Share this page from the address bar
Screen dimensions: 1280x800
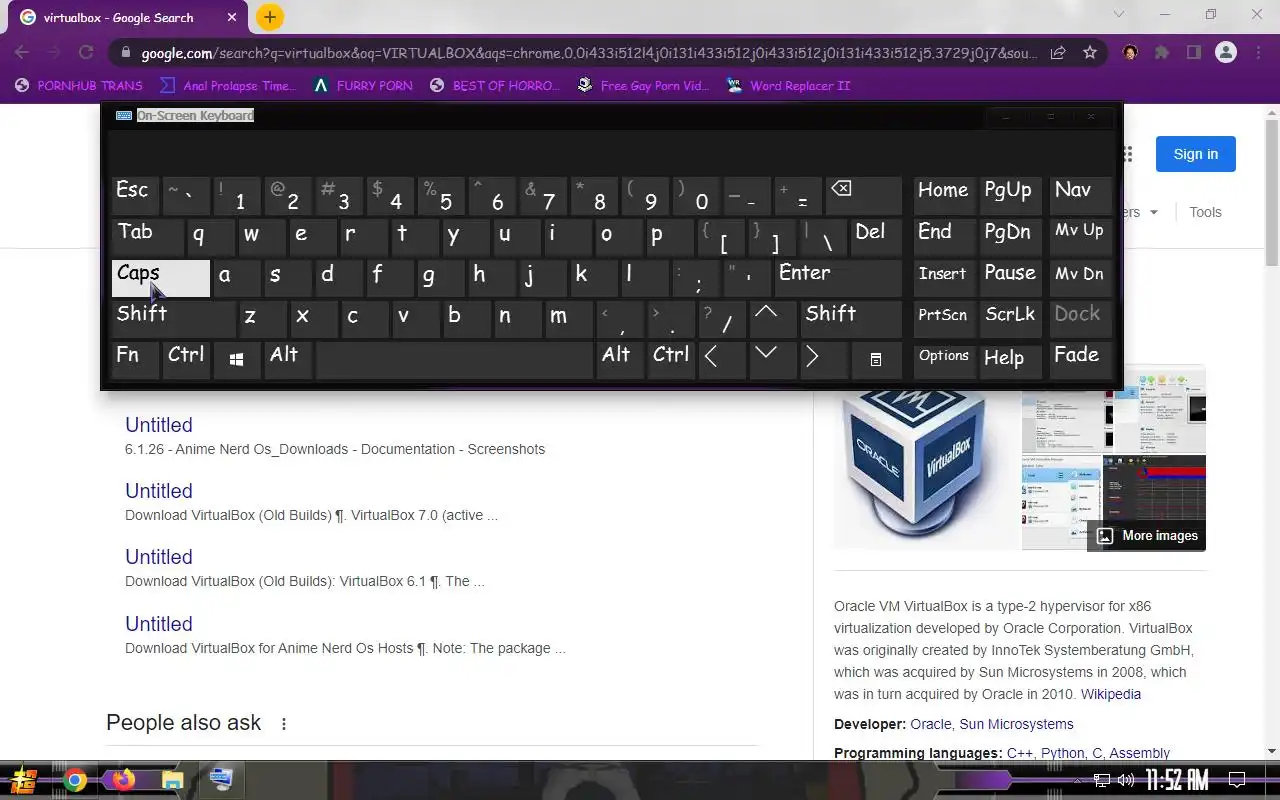tap(1058, 52)
